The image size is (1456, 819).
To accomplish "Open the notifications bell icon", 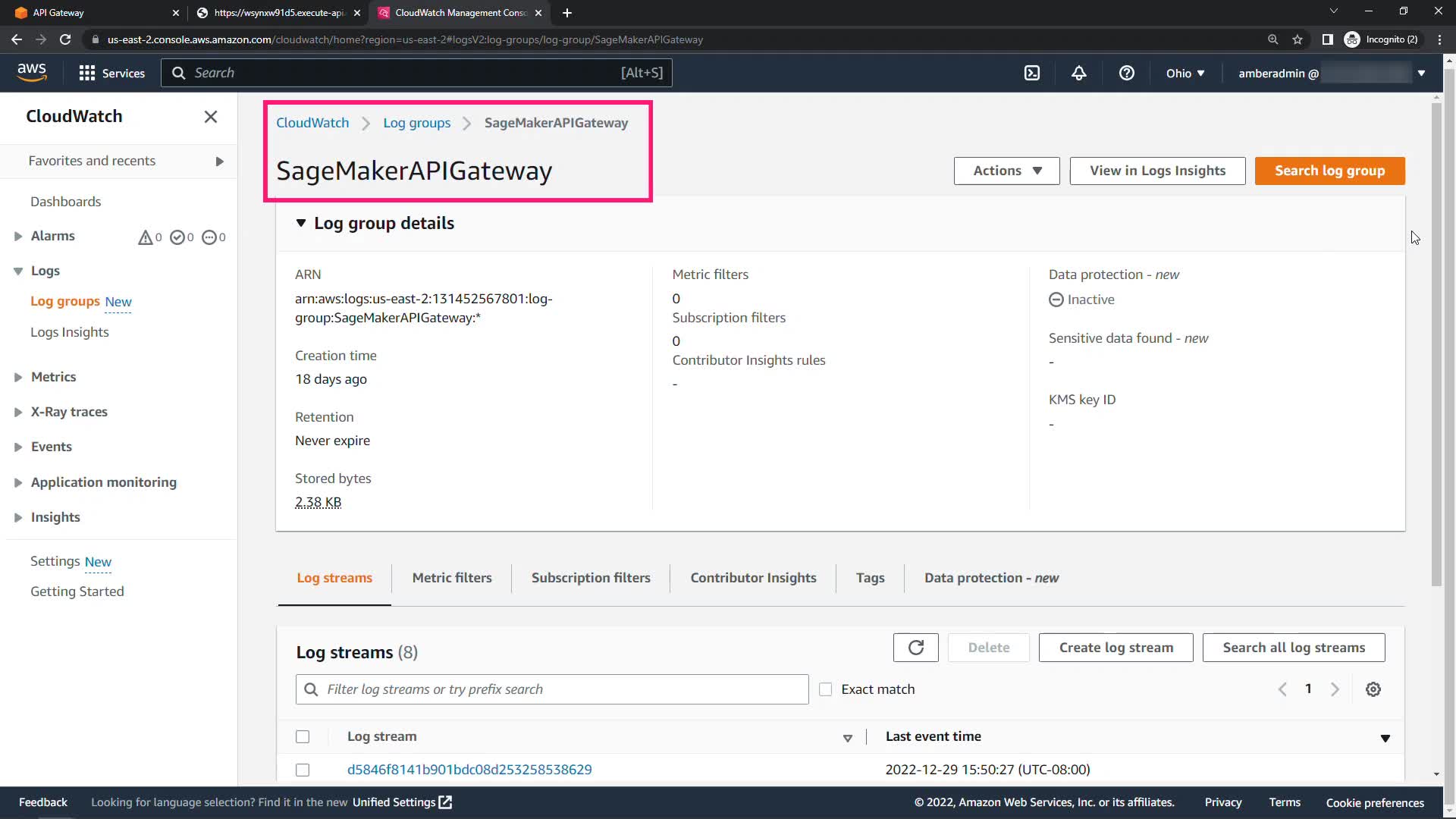I will click(1078, 73).
